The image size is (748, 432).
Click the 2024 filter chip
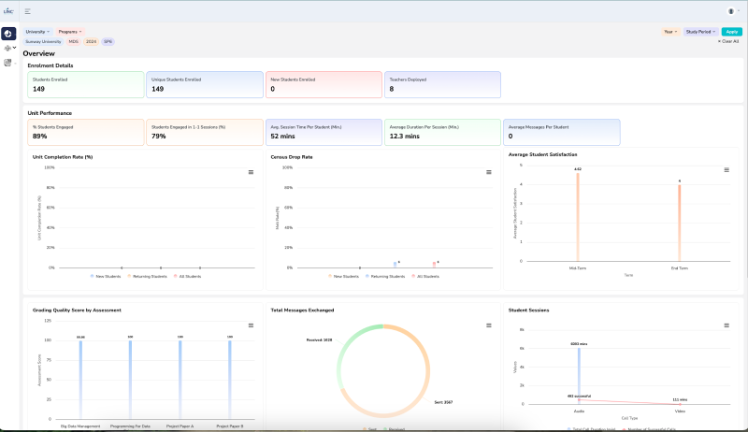click(91, 41)
